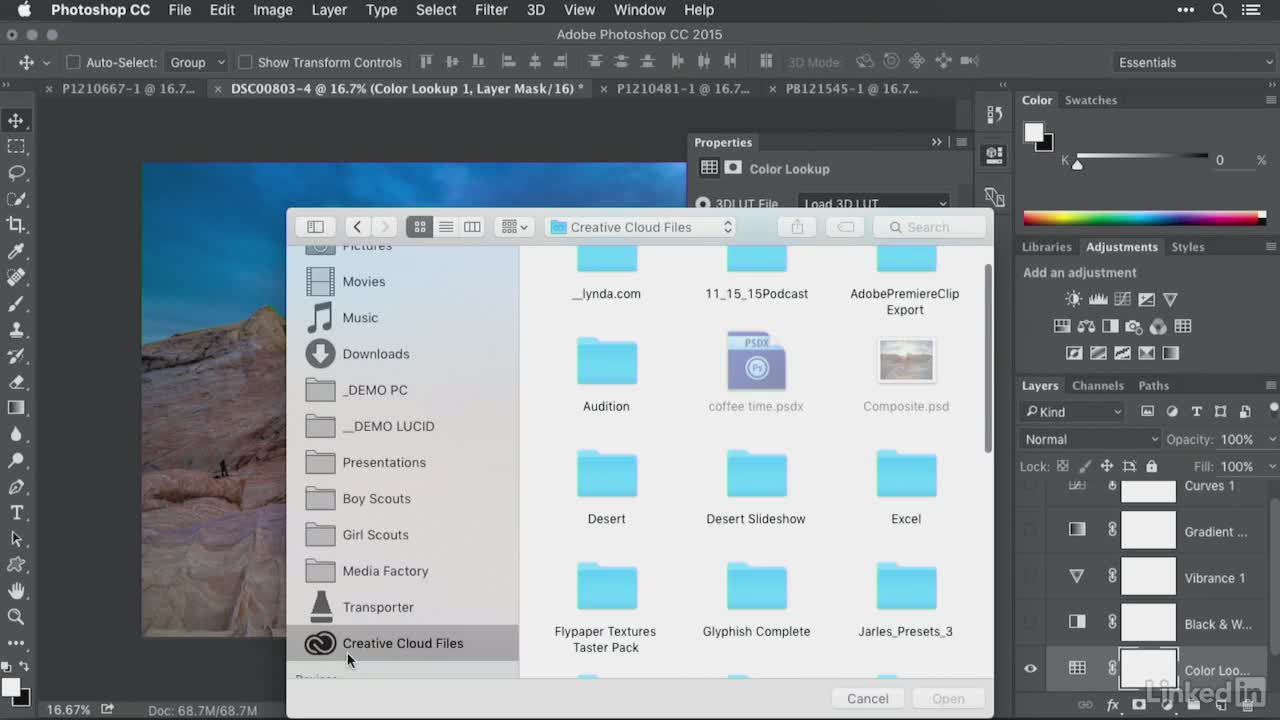Open the Opacity value dropdown

tap(1271, 439)
